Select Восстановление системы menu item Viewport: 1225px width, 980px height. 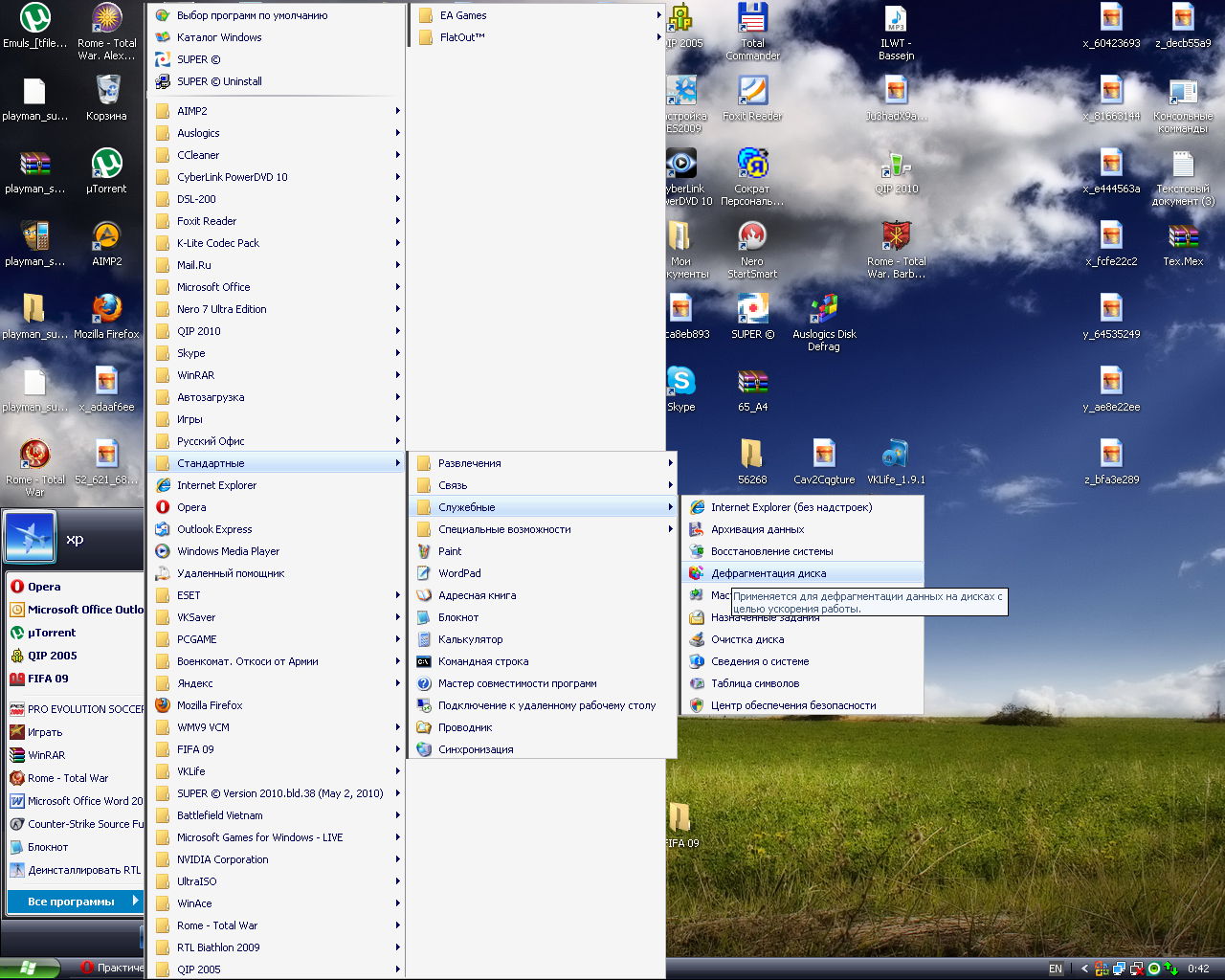tap(803, 551)
